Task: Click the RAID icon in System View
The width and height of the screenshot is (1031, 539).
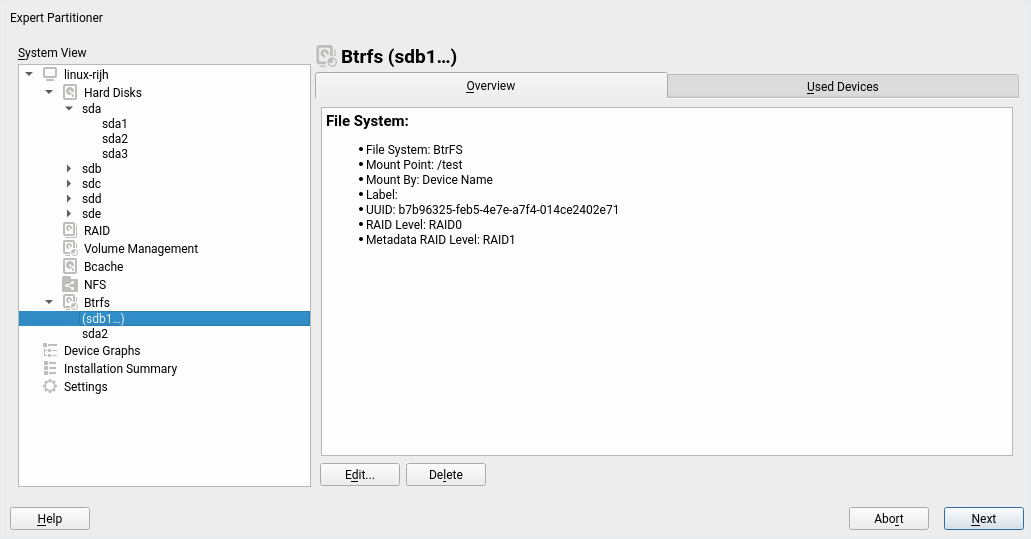Action: pyautogui.click(x=70, y=231)
